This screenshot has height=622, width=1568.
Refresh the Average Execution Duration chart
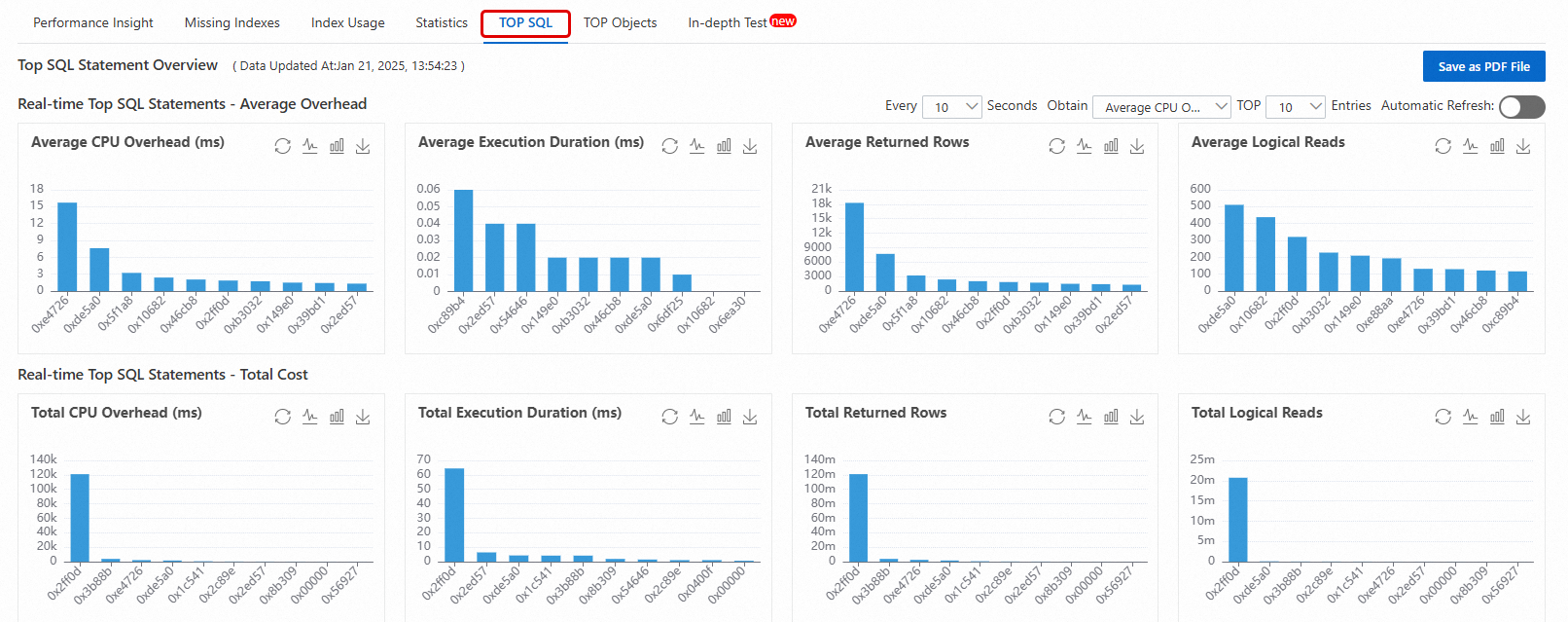pos(669,146)
